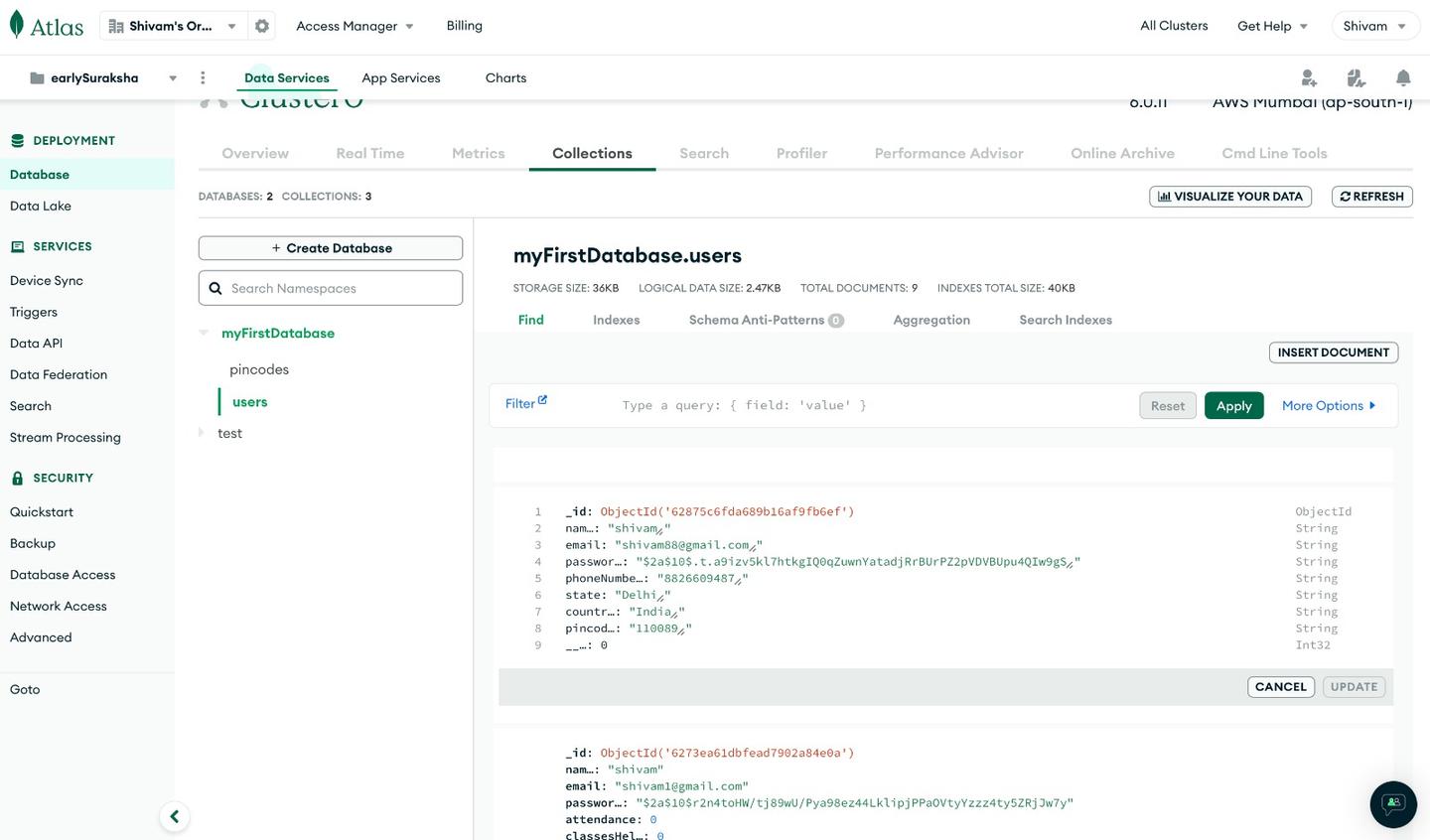
Task: Select the Collections tab
Action: (x=592, y=153)
